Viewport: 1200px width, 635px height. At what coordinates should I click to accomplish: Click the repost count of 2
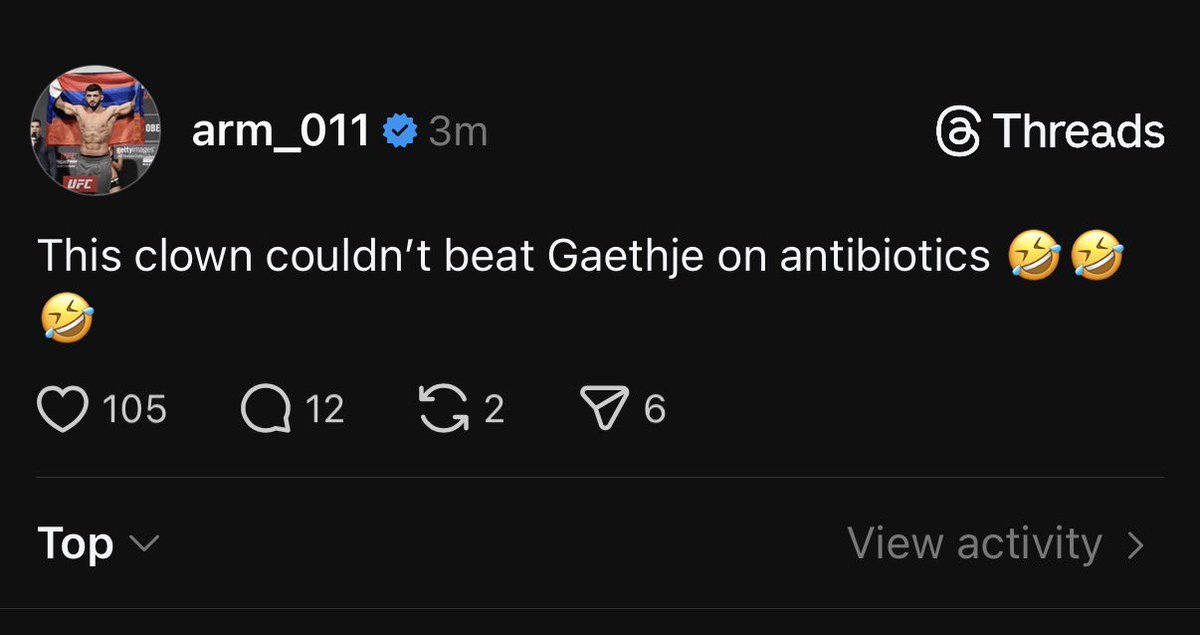click(x=494, y=410)
